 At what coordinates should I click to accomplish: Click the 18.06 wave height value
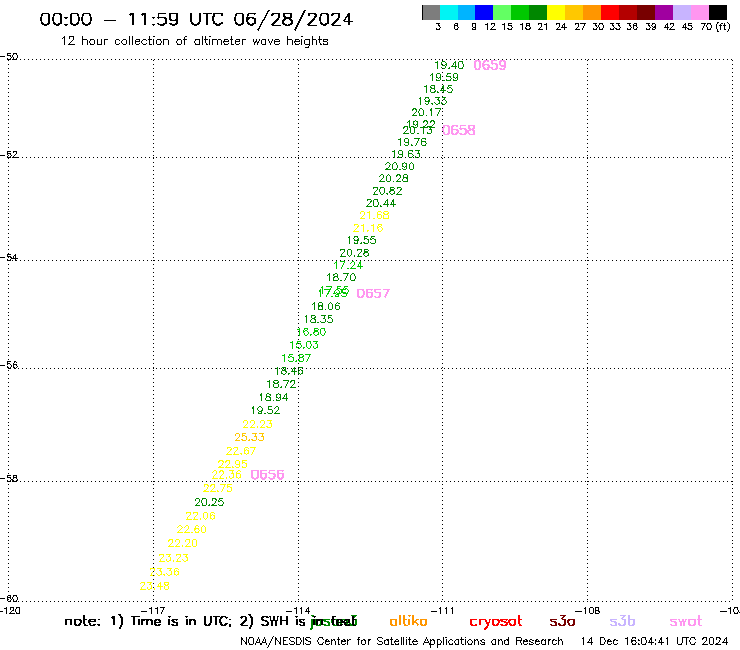pos(326,306)
